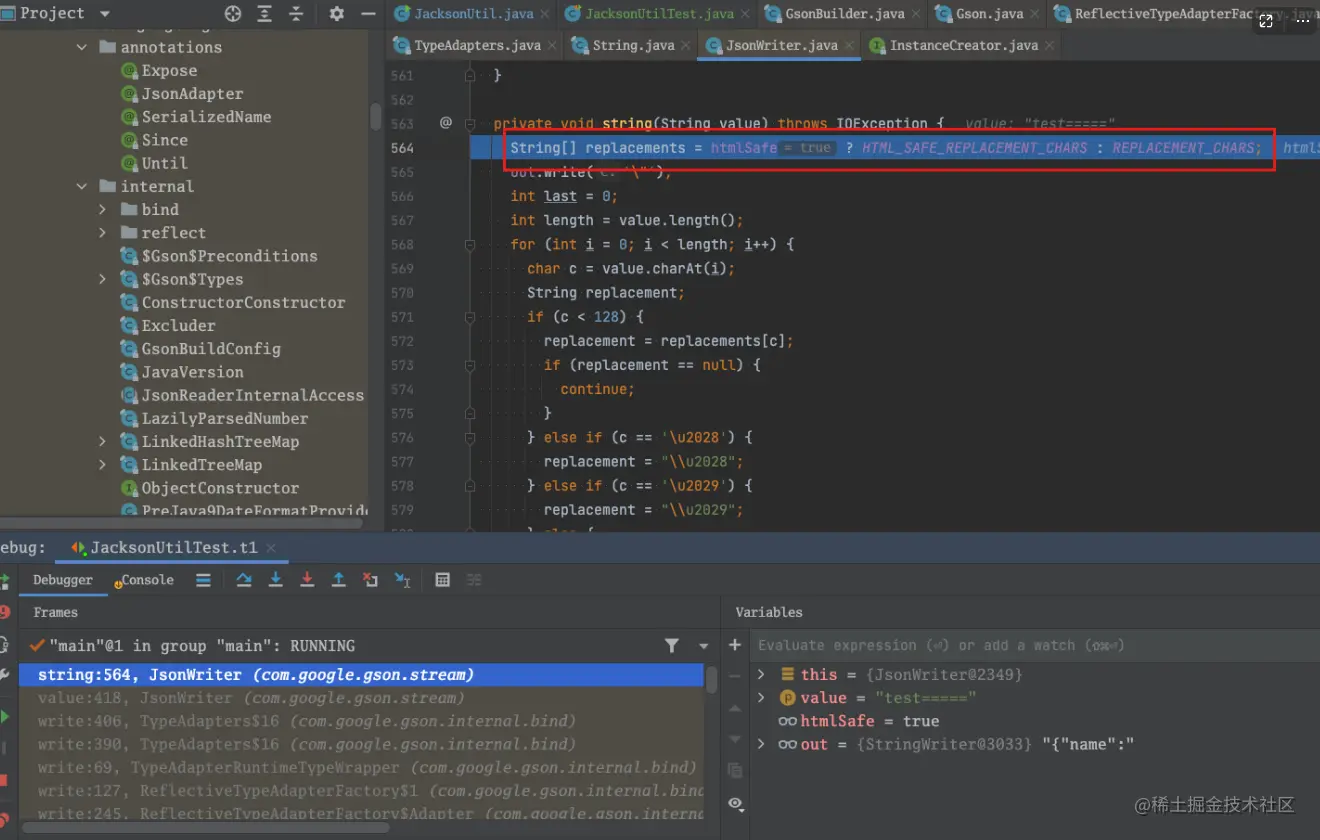The image size is (1320, 840).
Task: Click Step Into debugger icon
Action: [x=276, y=580]
